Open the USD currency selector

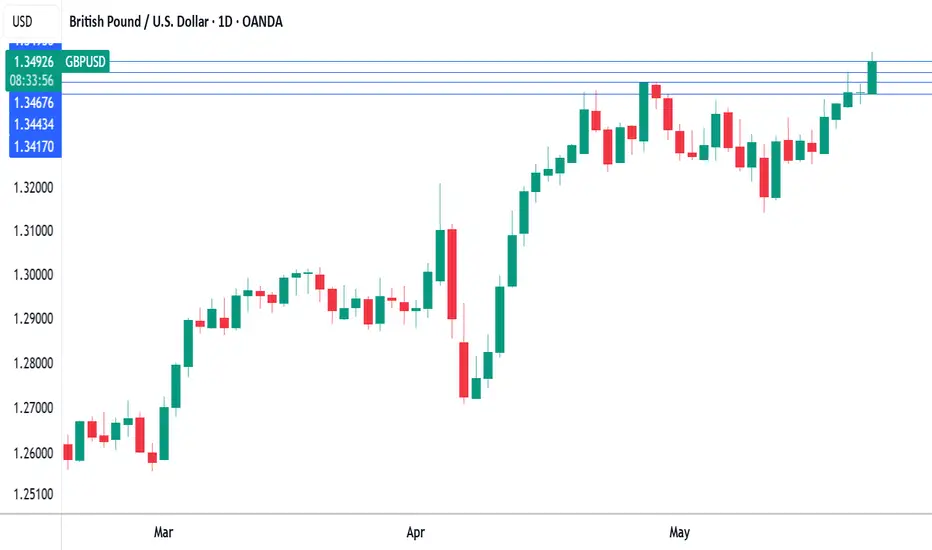pyautogui.click(x=23, y=22)
